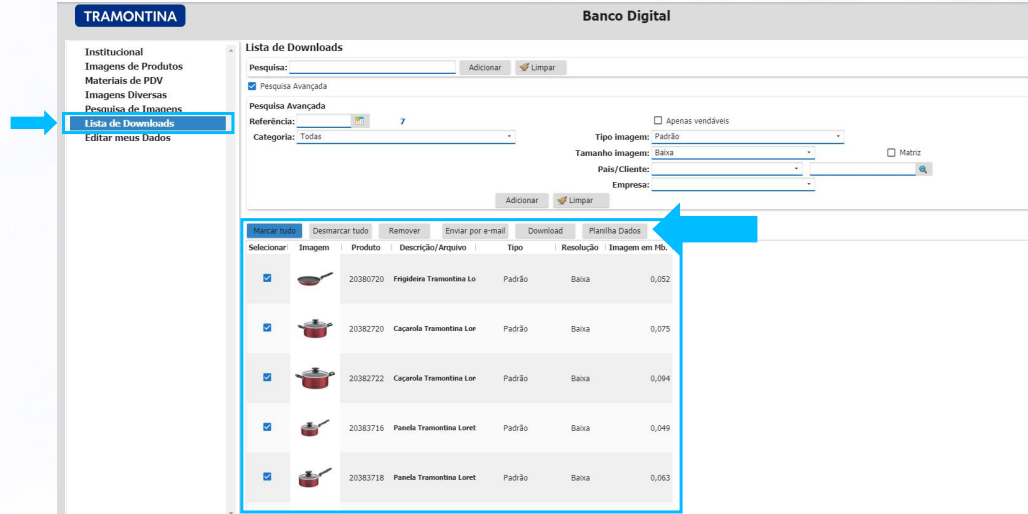Viewport: 1028px width, 514px height.
Task: Focus the Referência input field
Action: point(324,121)
